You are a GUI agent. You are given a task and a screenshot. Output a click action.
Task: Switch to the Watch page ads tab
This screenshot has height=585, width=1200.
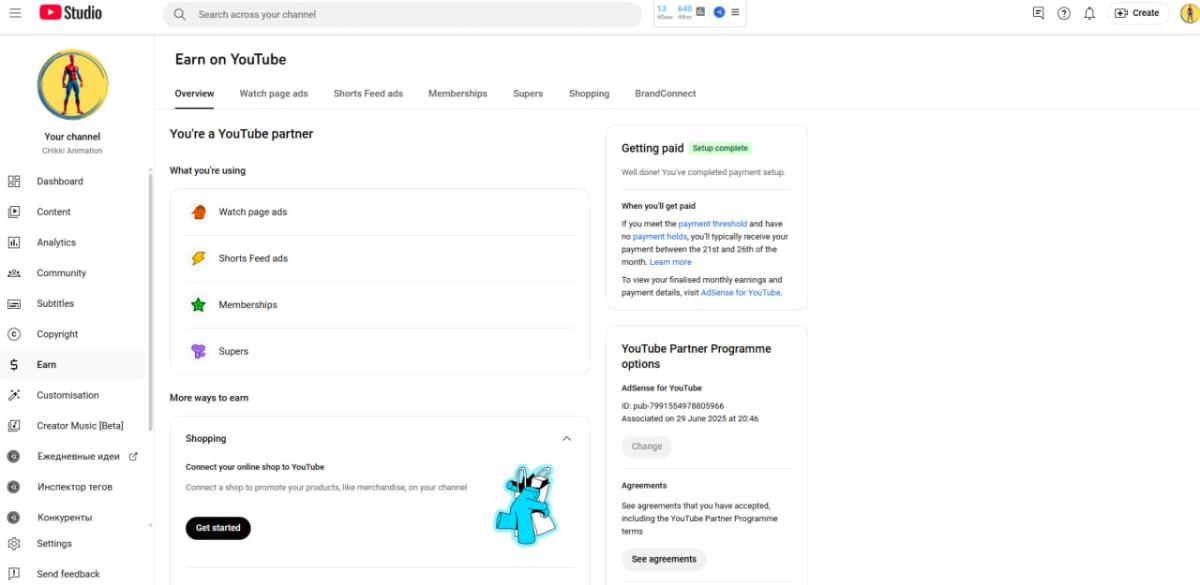[274, 94]
